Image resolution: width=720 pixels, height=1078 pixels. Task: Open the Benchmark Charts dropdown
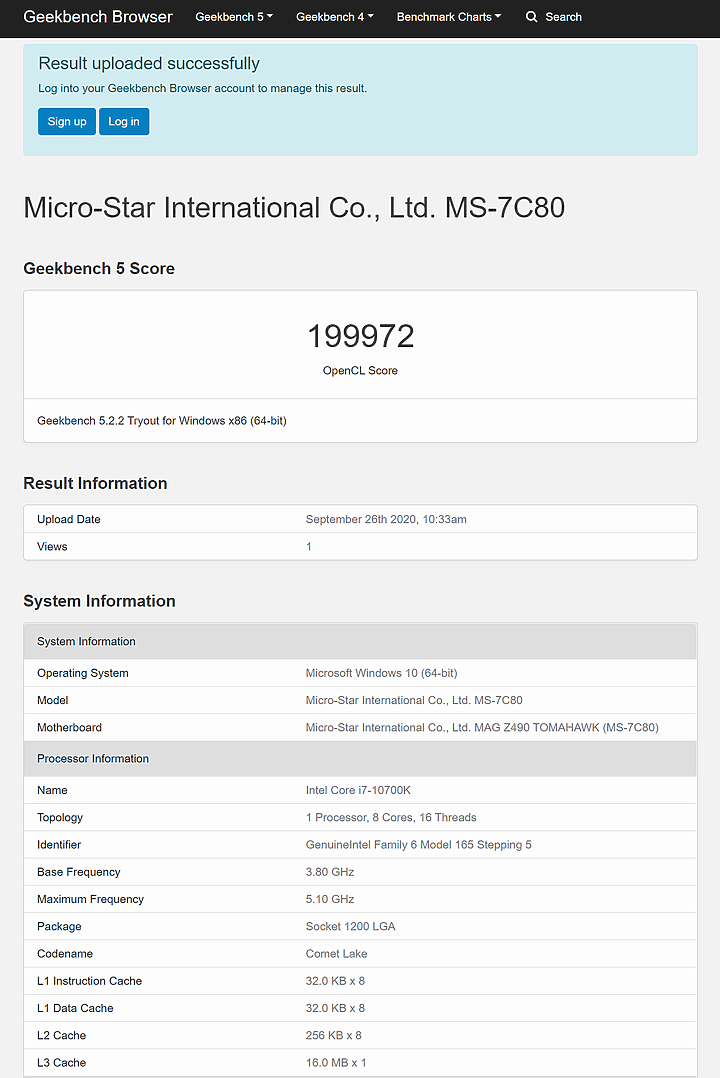(x=449, y=16)
